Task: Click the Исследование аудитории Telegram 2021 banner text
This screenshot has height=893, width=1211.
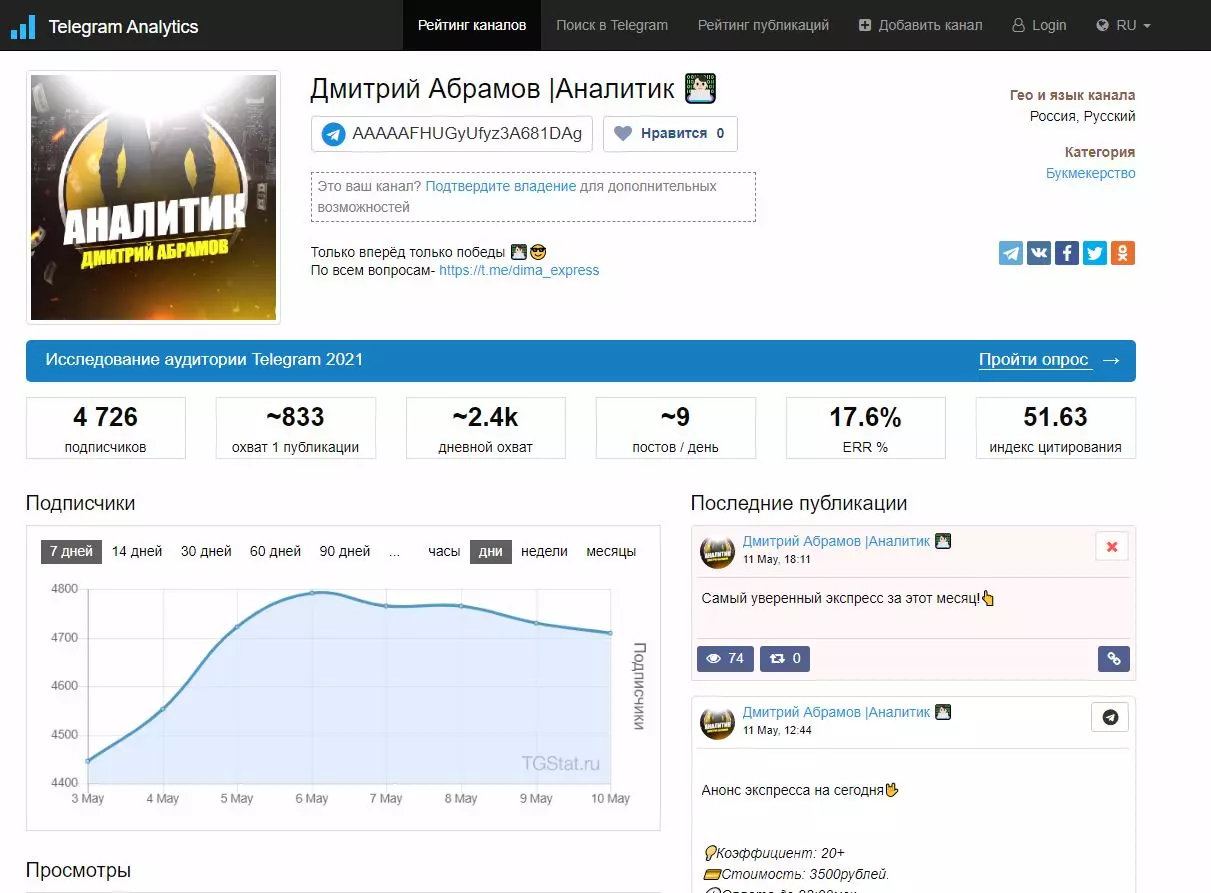Action: [x=205, y=360]
